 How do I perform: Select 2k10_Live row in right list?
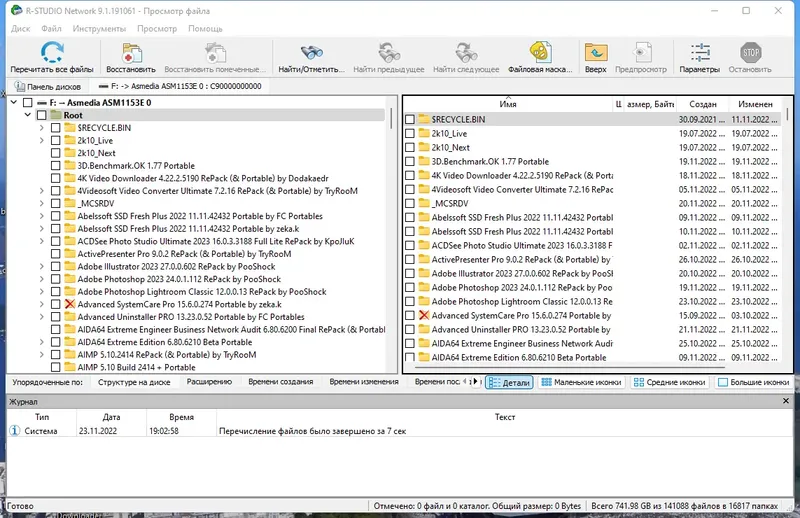594,134
